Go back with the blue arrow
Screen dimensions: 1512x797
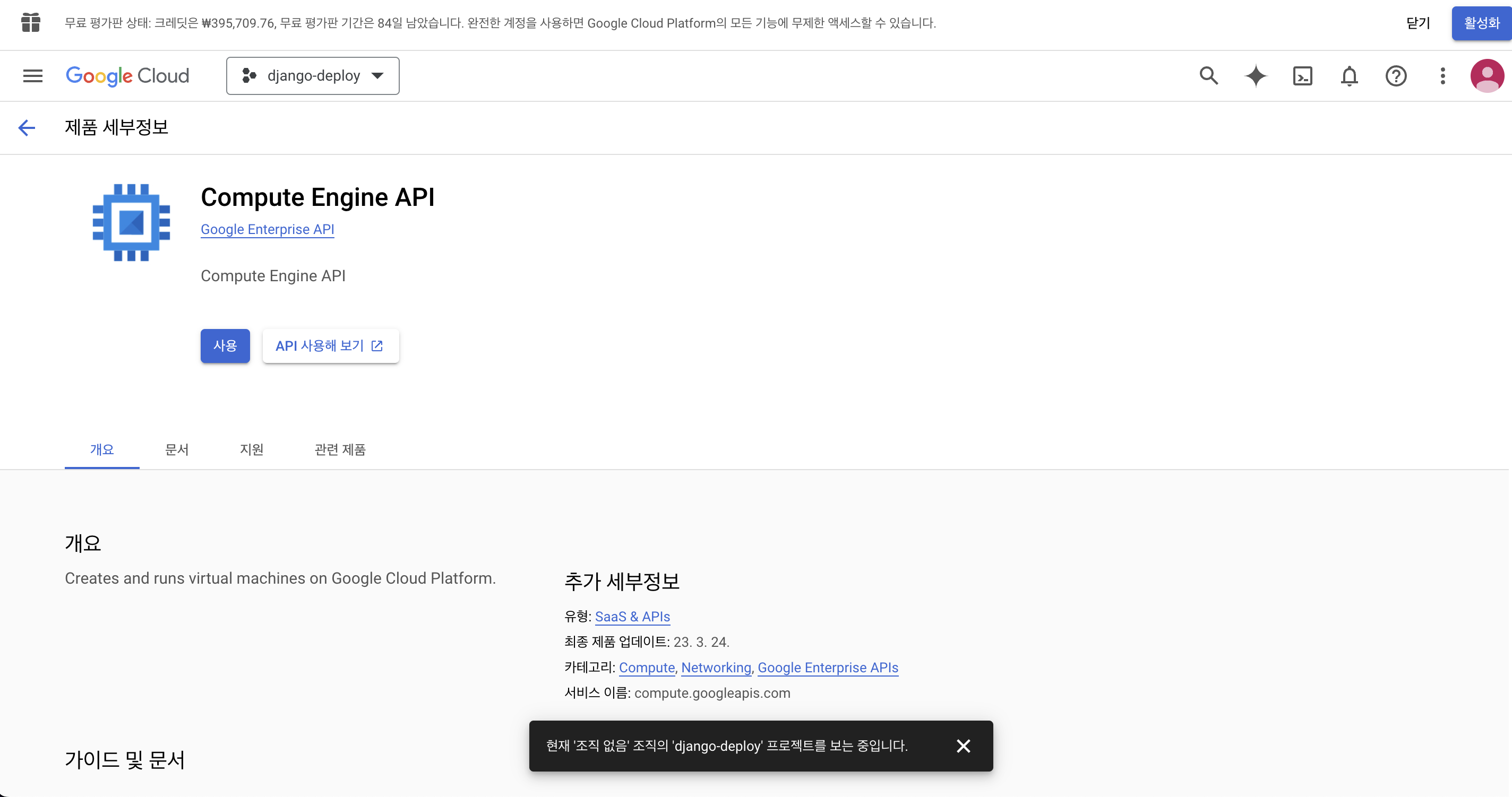tap(27, 127)
